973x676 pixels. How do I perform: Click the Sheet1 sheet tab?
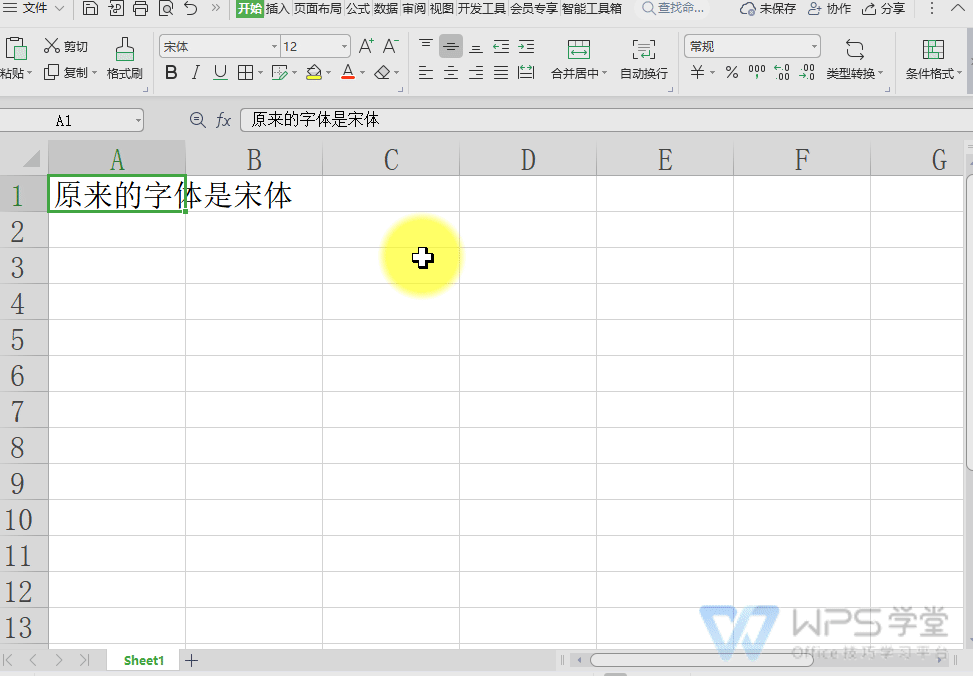tap(143, 660)
